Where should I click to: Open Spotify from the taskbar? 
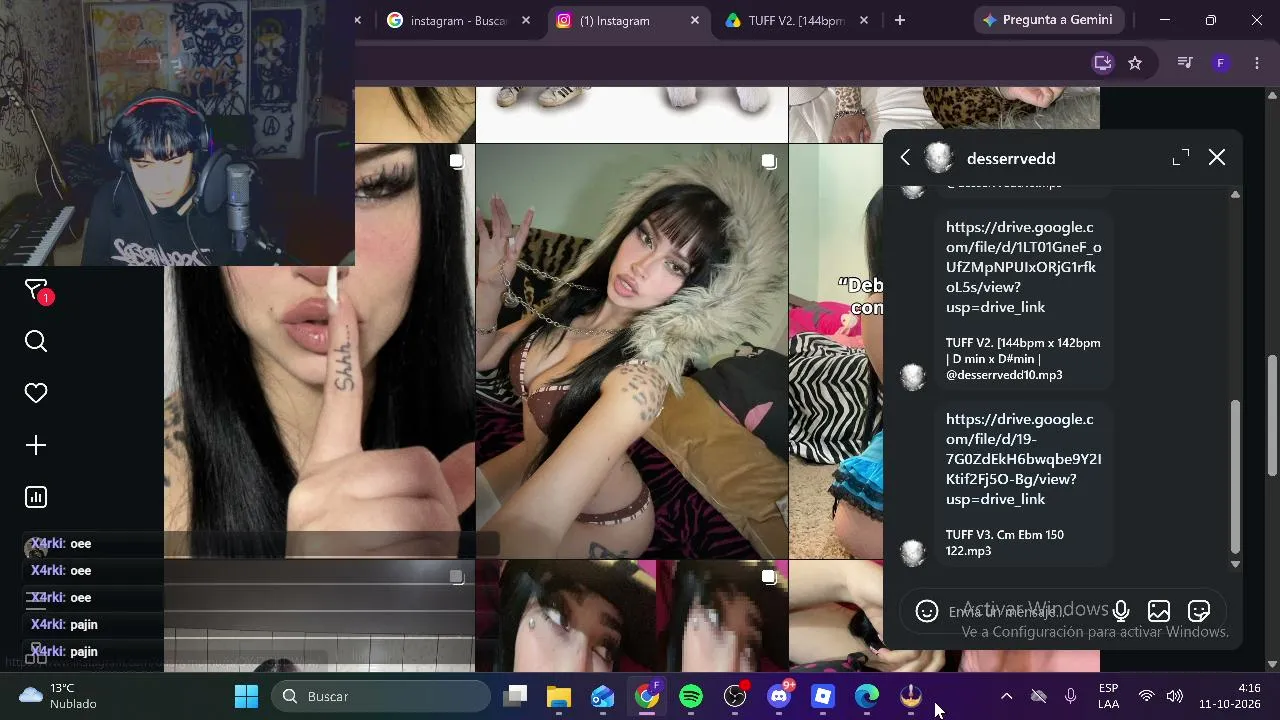[x=691, y=696]
